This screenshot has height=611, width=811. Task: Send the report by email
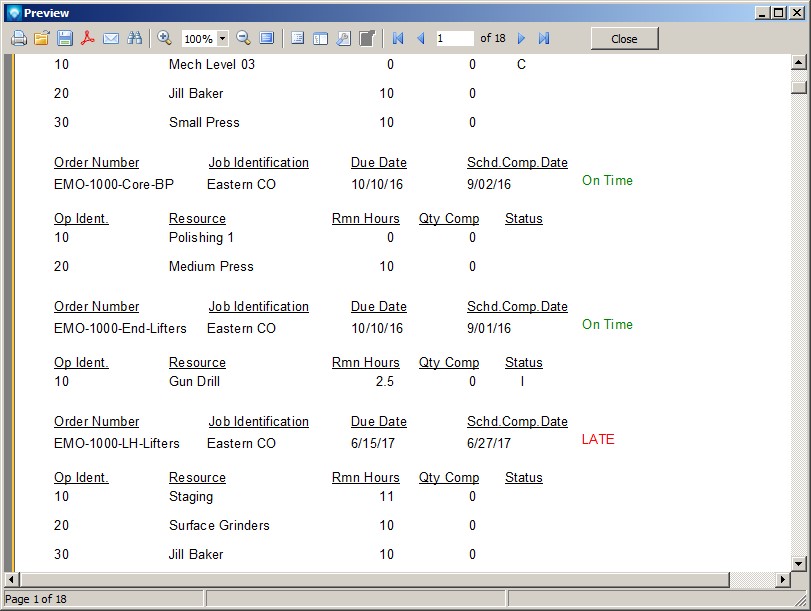point(111,38)
